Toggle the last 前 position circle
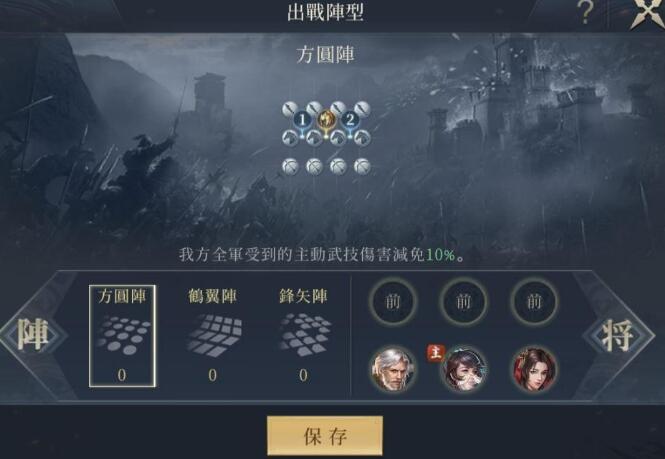The image size is (665, 459). coord(534,302)
